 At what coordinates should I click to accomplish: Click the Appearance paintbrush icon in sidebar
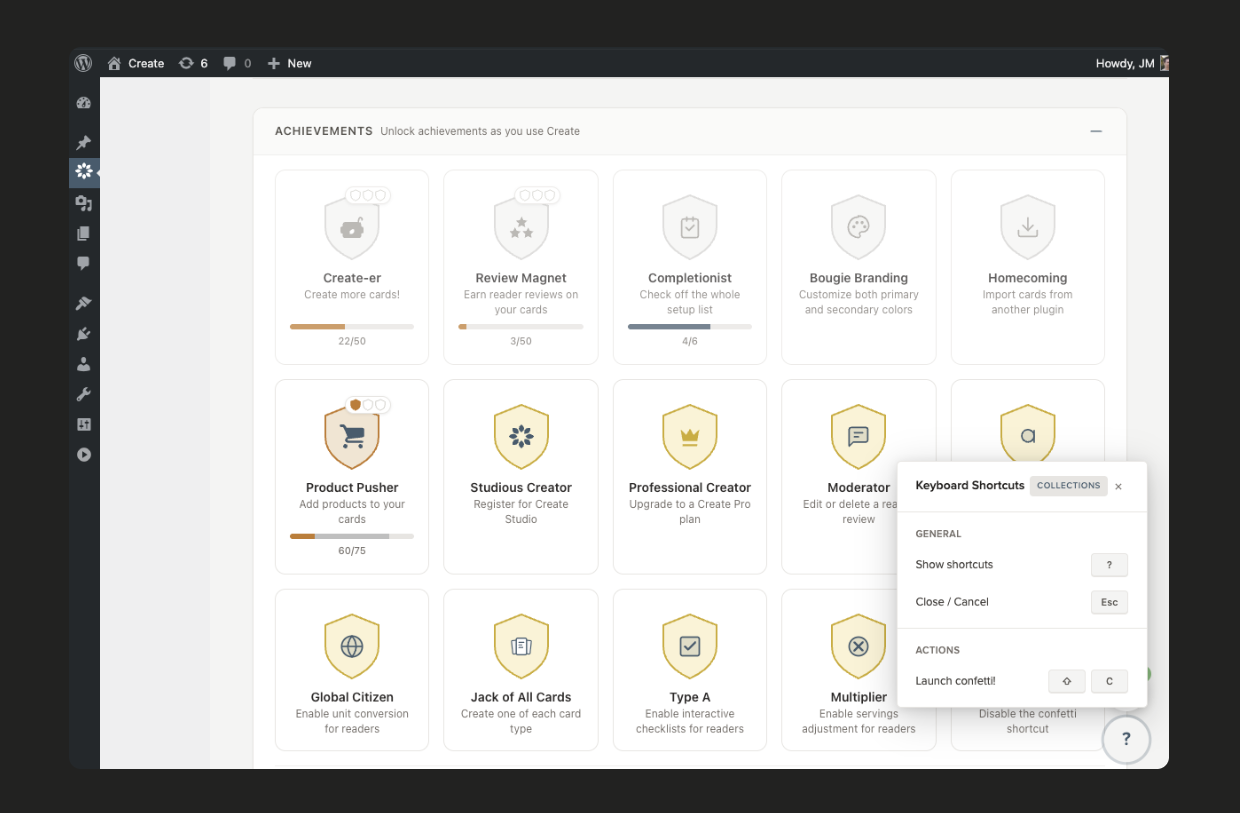(84, 302)
